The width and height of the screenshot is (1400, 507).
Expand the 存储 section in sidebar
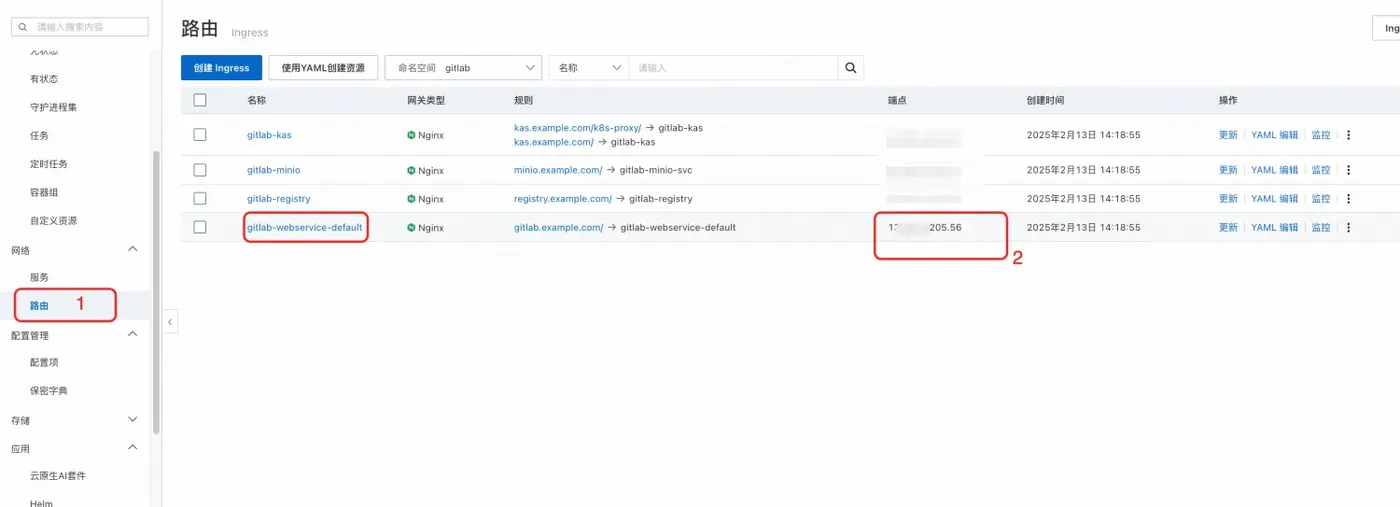click(133, 420)
